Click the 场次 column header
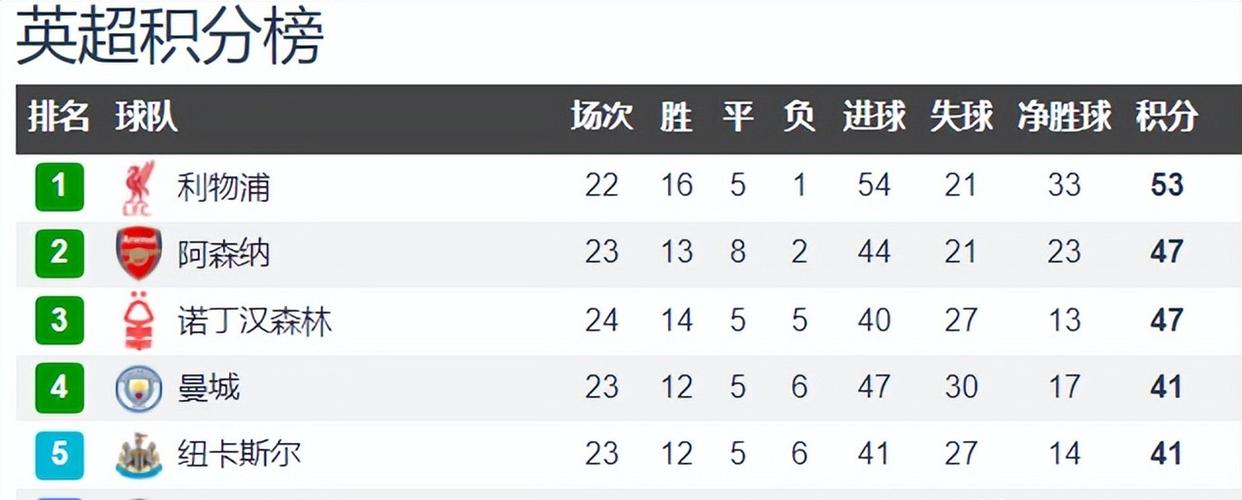Viewport: 1242px width, 500px height. 602,118
